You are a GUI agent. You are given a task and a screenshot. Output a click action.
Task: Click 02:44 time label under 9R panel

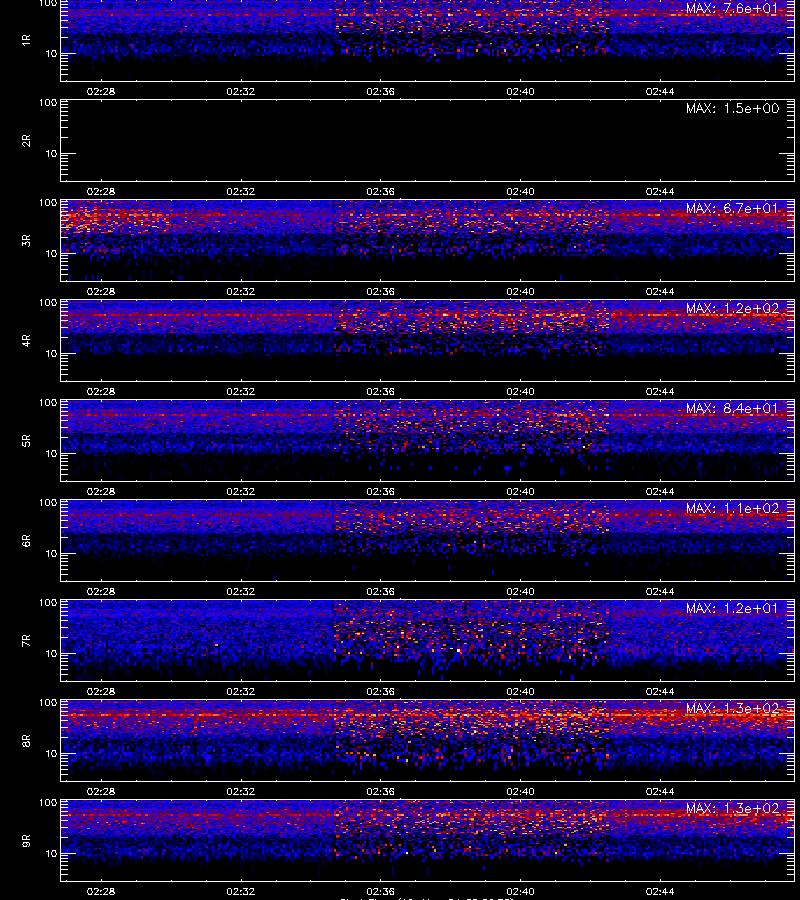[660, 891]
